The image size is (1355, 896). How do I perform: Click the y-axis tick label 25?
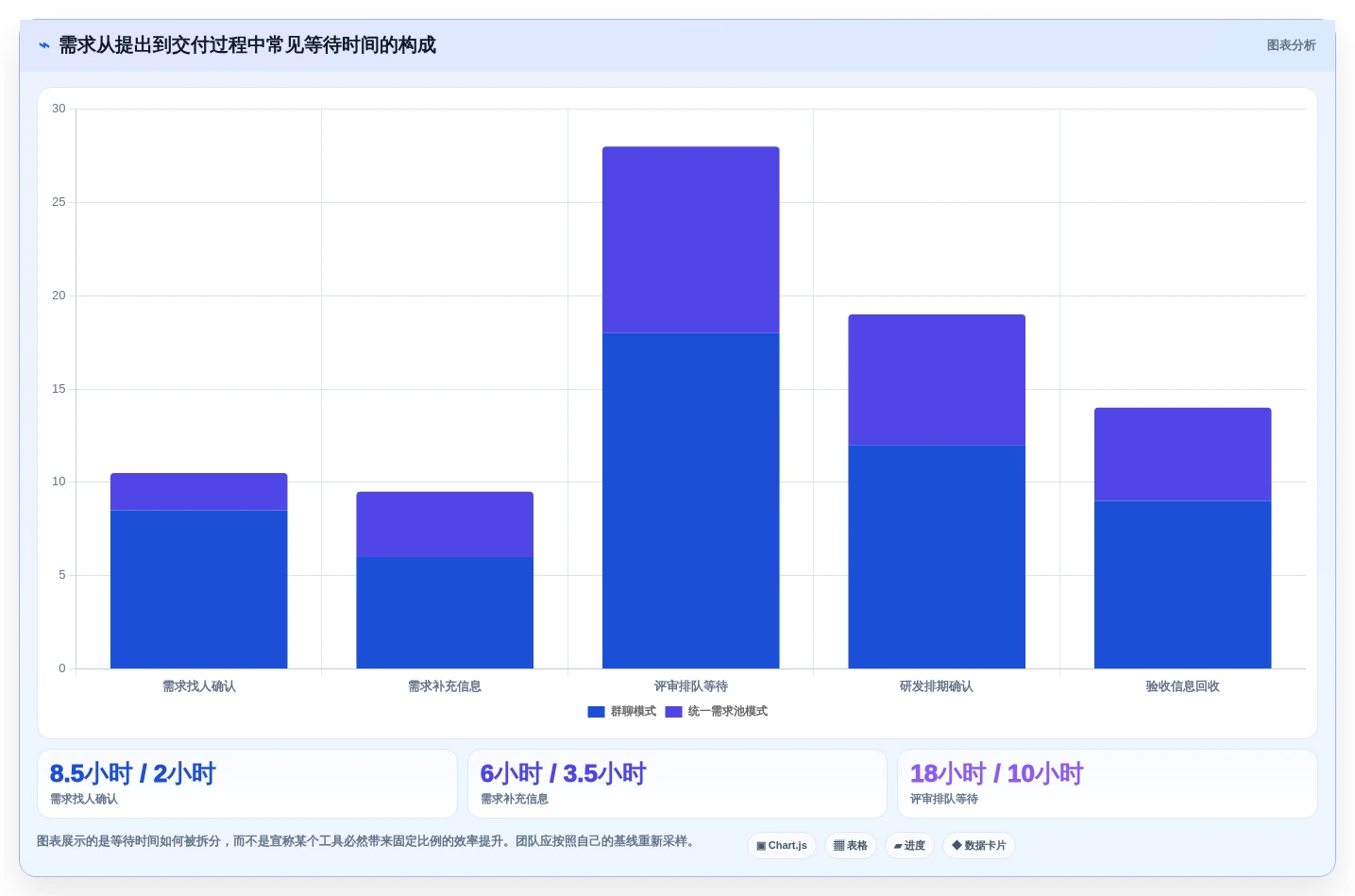click(59, 202)
